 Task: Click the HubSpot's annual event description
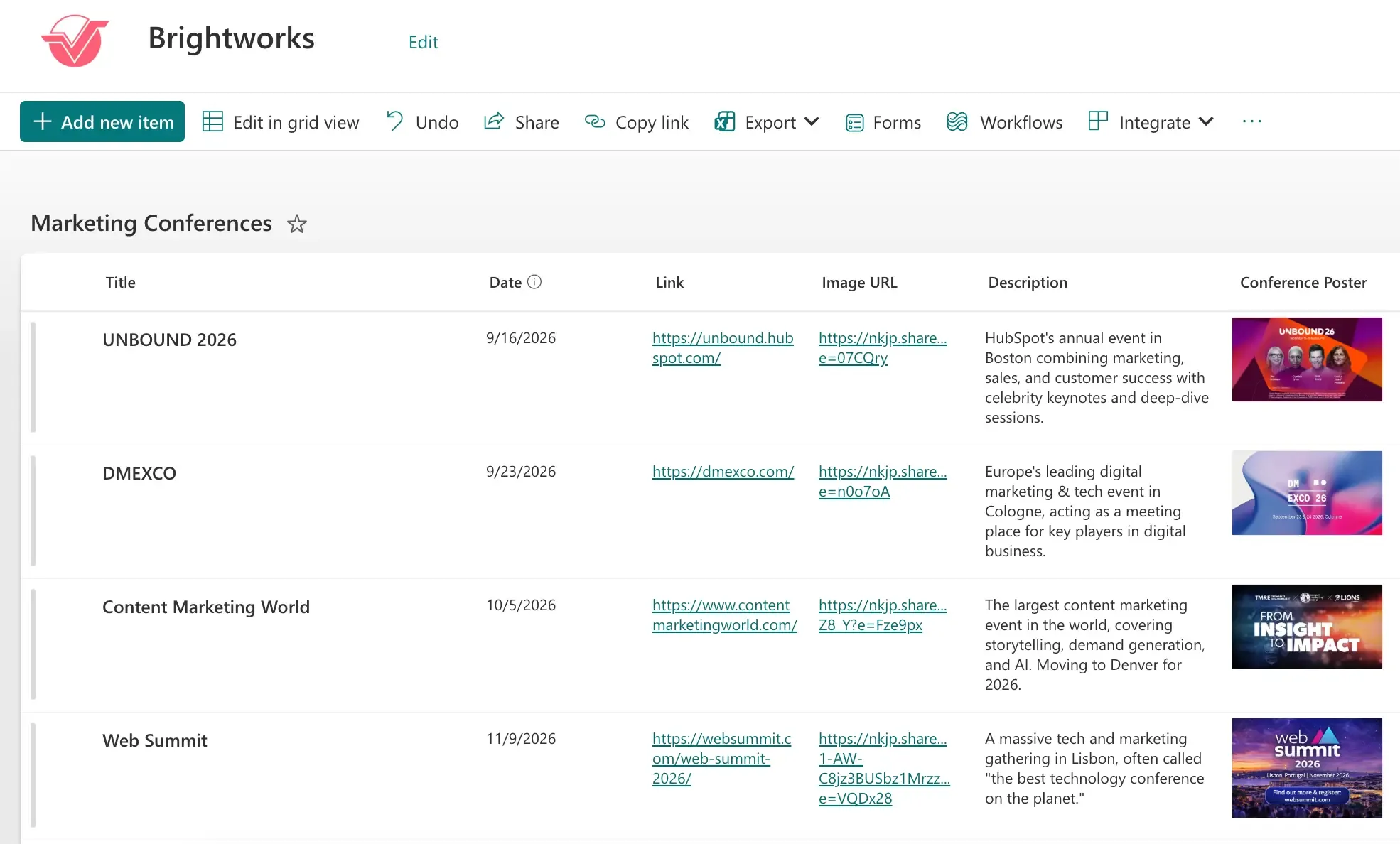tap(1097, 377)
